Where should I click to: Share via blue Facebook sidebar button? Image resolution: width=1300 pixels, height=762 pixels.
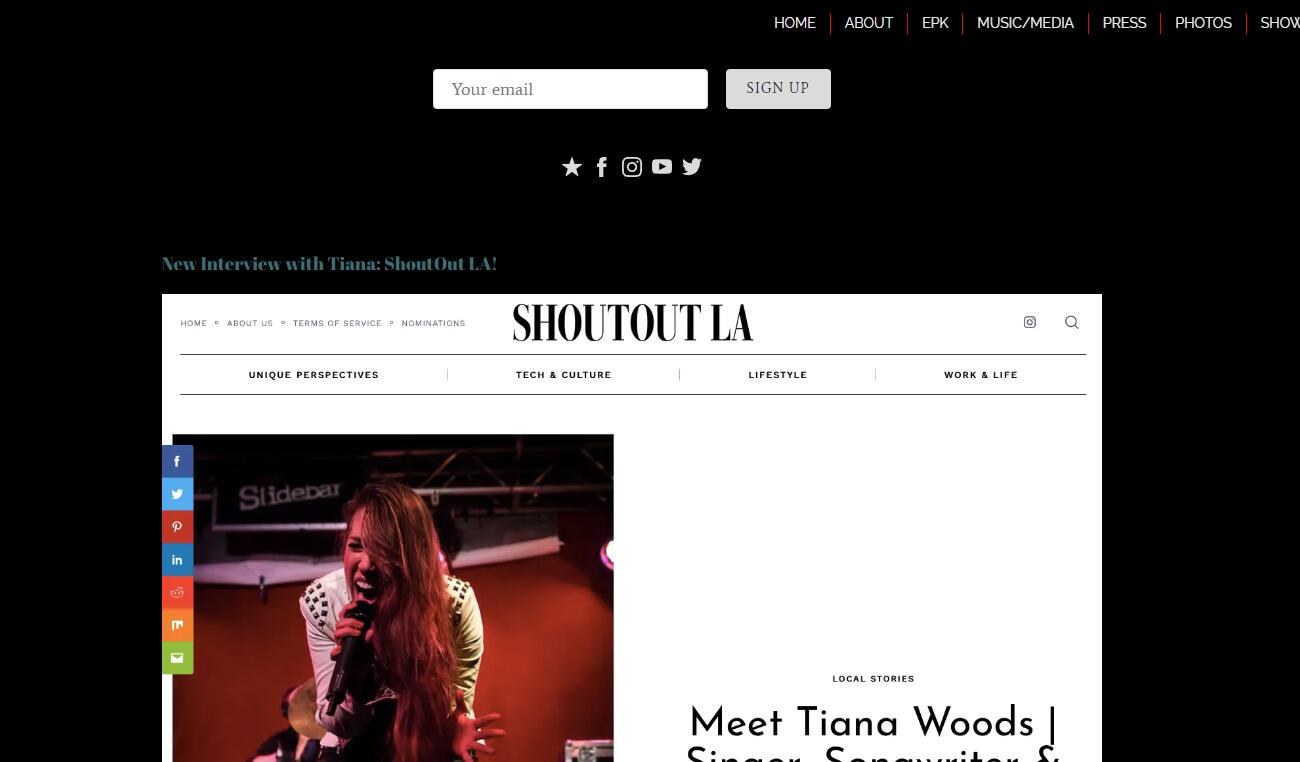point(177,461)
